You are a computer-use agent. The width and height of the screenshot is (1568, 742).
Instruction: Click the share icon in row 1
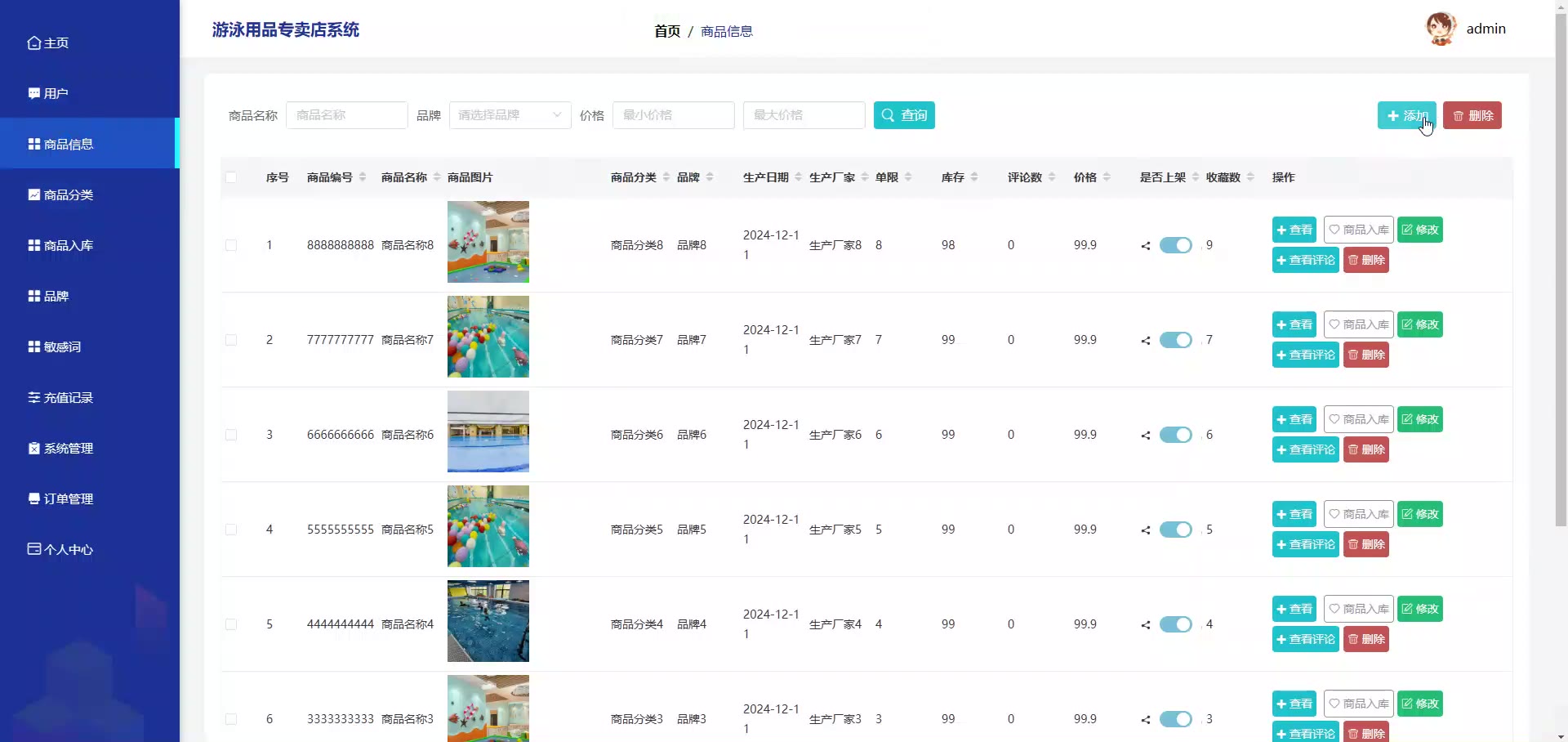pos(1146,246)
